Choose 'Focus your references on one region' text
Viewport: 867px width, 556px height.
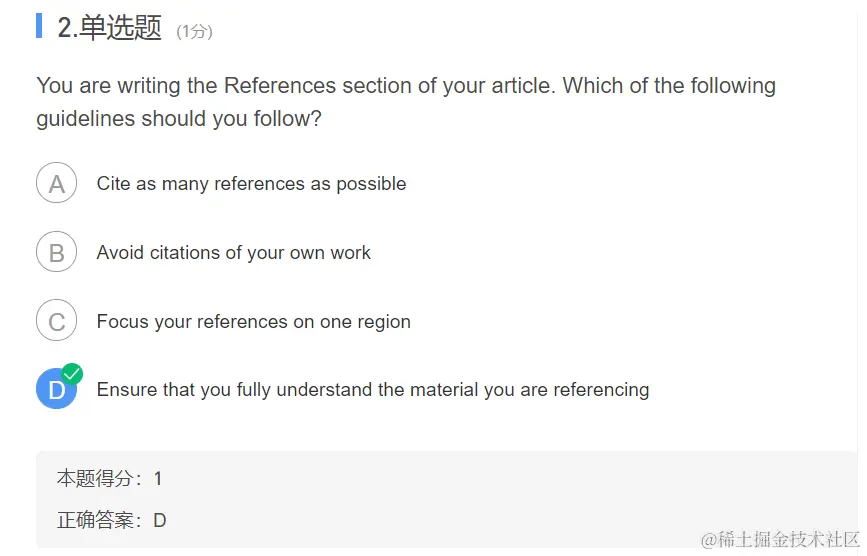[254, 322]
